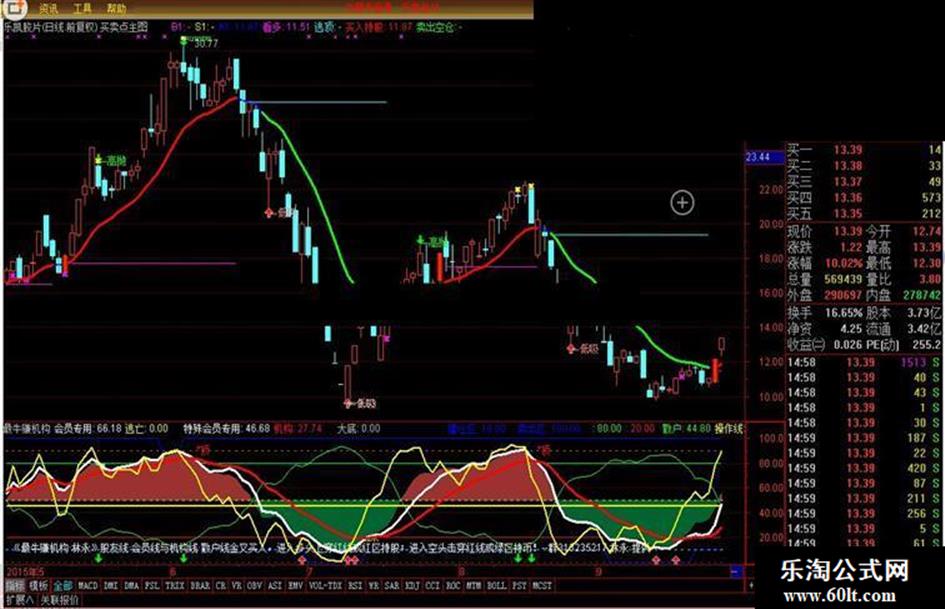The image size is (945, 609).
Task: Switch indicator to MACD
Action: 88,585
